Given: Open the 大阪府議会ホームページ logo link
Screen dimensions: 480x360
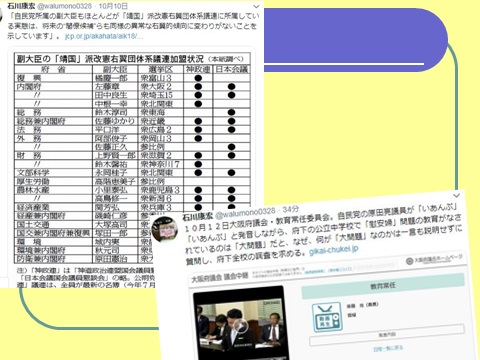Looking at the screenshot, I should coord(434,259).
